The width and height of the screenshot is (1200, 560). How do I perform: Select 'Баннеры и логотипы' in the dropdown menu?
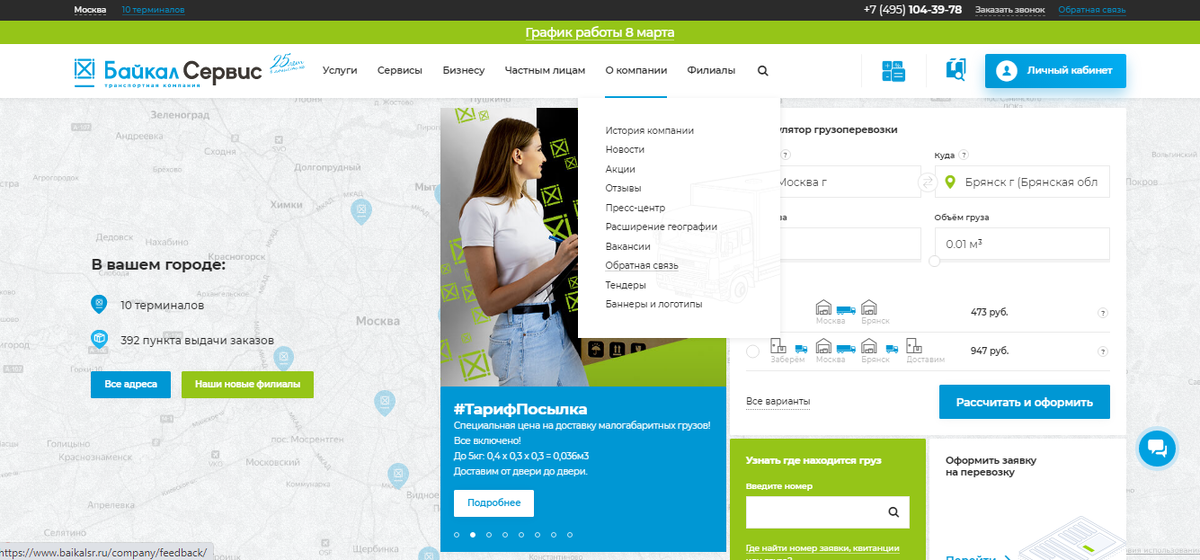point(654,304)
